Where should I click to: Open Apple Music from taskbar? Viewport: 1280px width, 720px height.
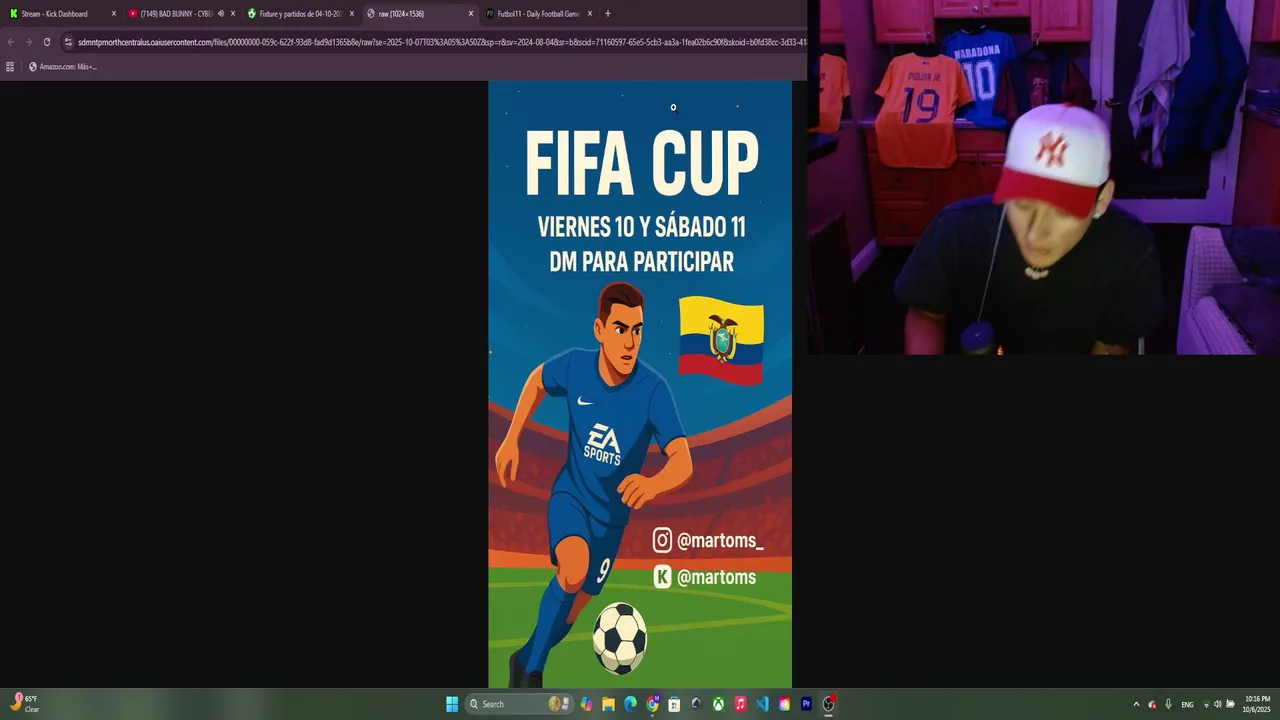pos(740,704)
